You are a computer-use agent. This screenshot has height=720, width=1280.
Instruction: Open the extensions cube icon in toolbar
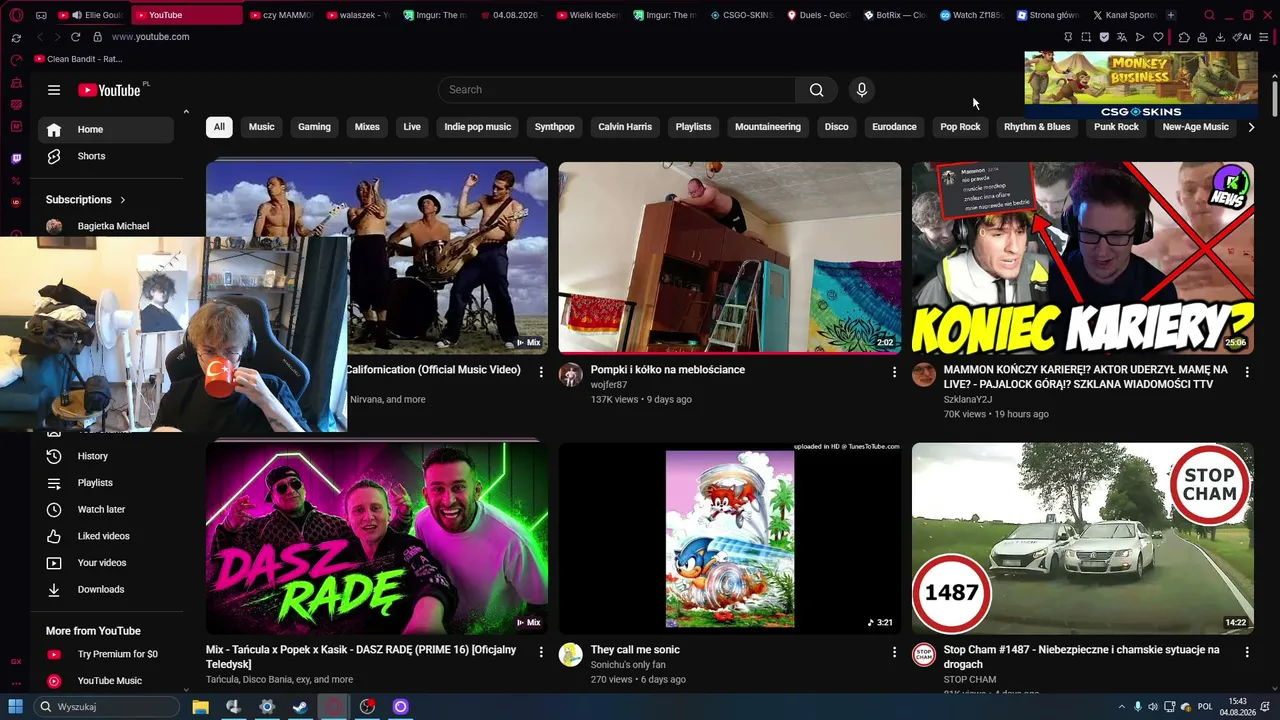click(1184, 37)
